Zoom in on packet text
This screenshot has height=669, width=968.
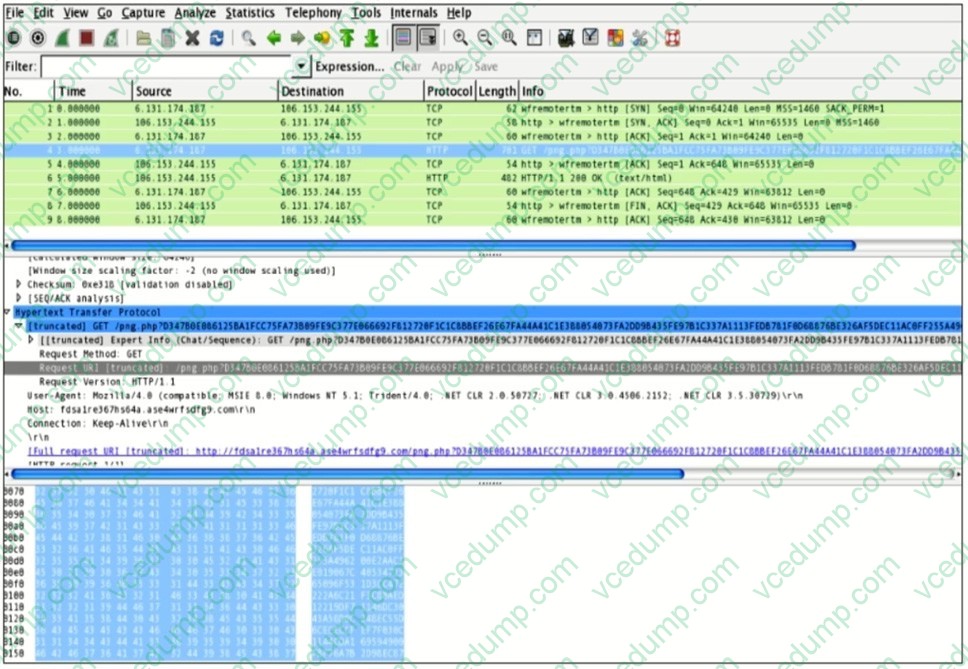coord(460,38)
